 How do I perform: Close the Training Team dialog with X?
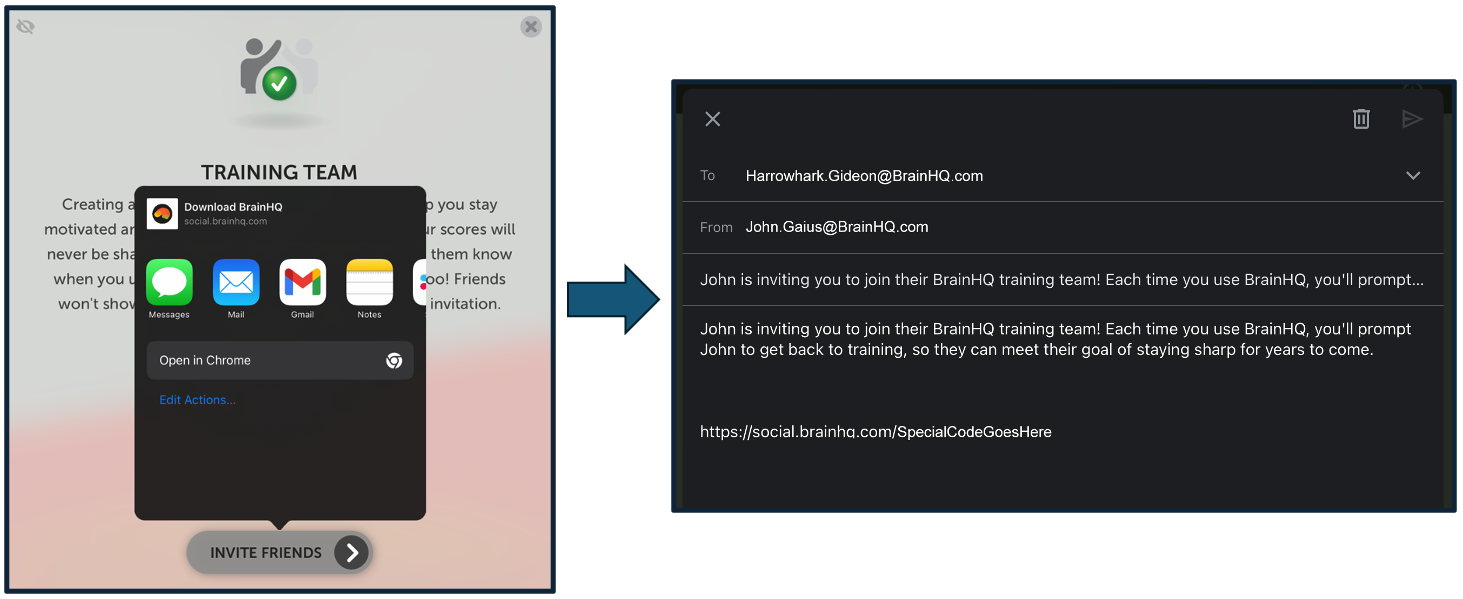tap(531, 27)
